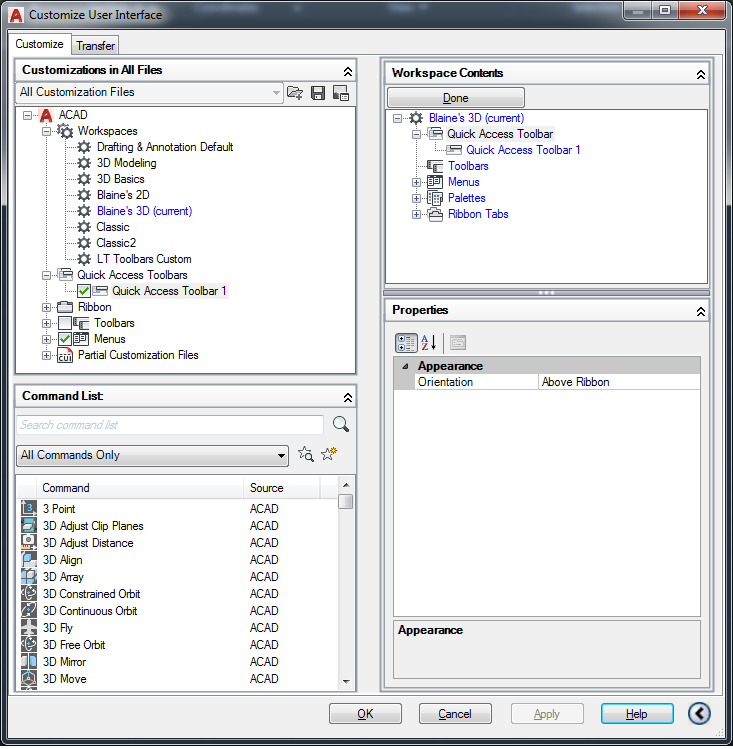Select the 3D Basics workspace
Image resolution: width=733 pixels, height=749 pixels.
(x=120, y=179)
